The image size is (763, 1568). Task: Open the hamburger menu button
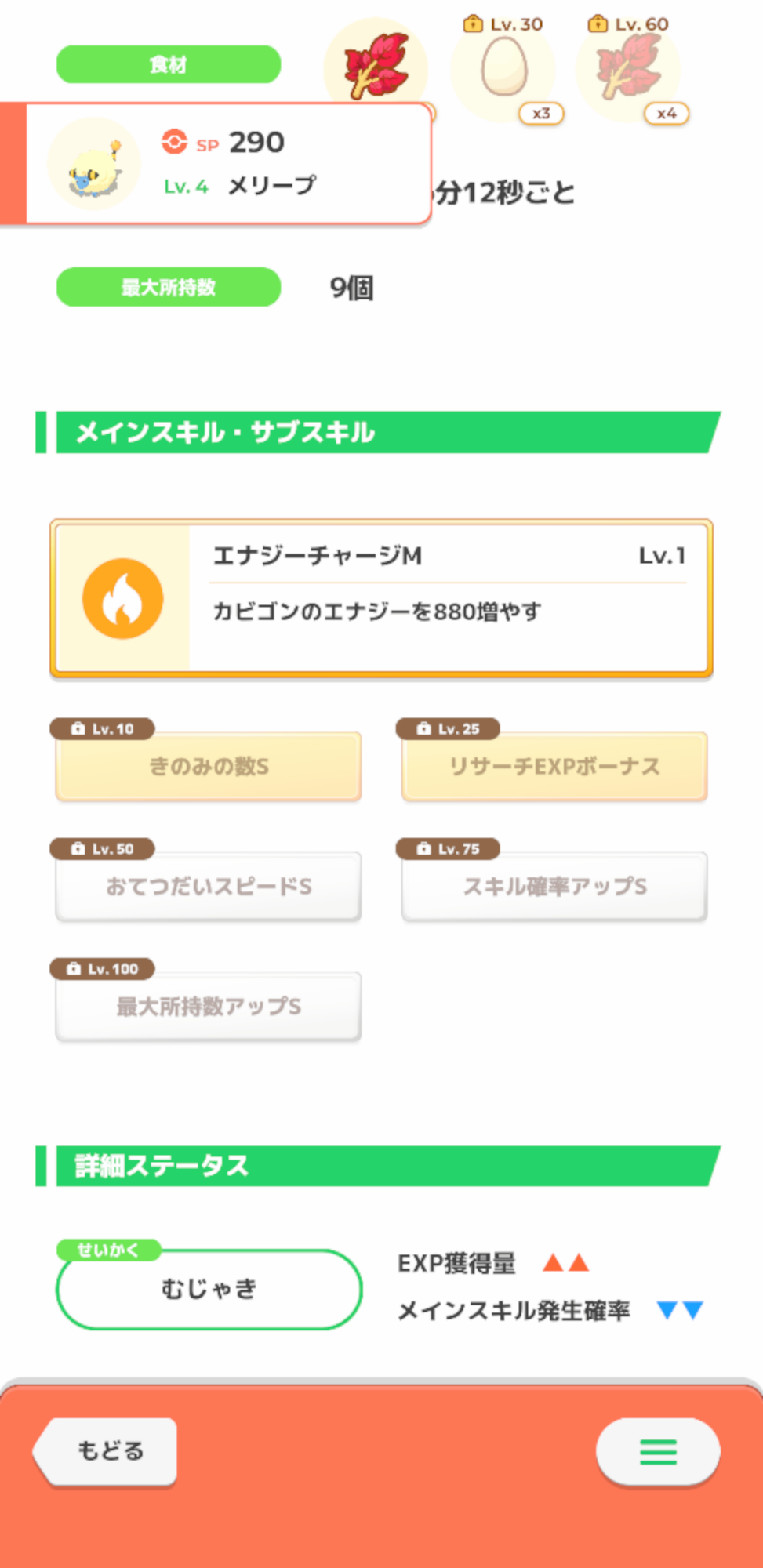658,1451
